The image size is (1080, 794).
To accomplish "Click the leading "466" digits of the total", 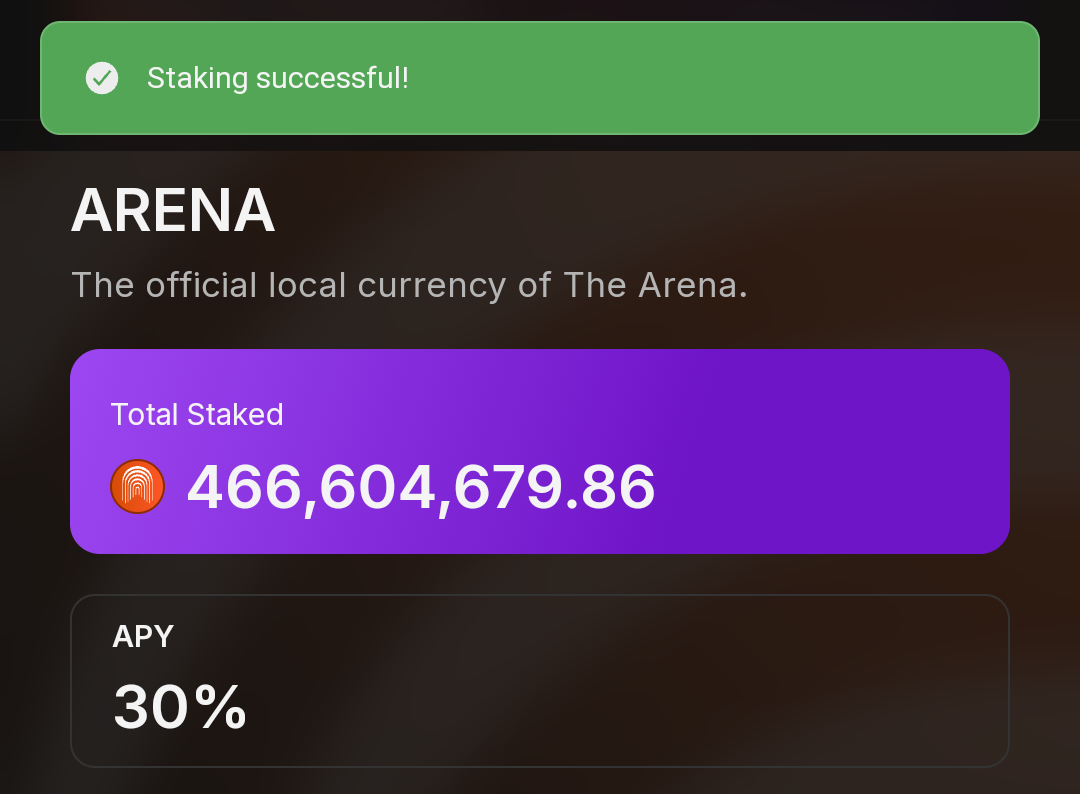I will [242, 488].
